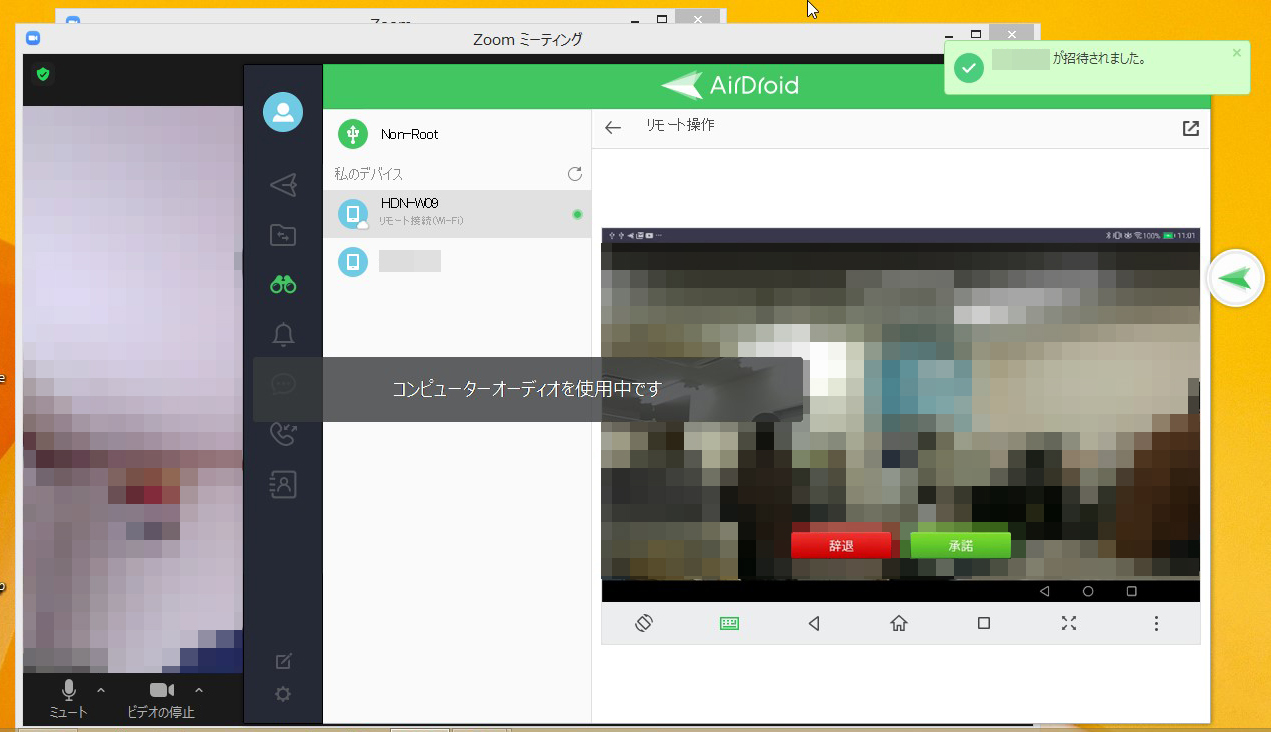Open AirDroid settings gear icon

[x=283, y=693]
